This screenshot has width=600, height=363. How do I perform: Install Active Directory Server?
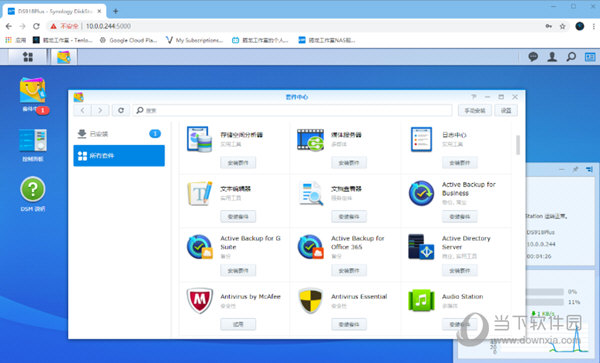point(460,270)
